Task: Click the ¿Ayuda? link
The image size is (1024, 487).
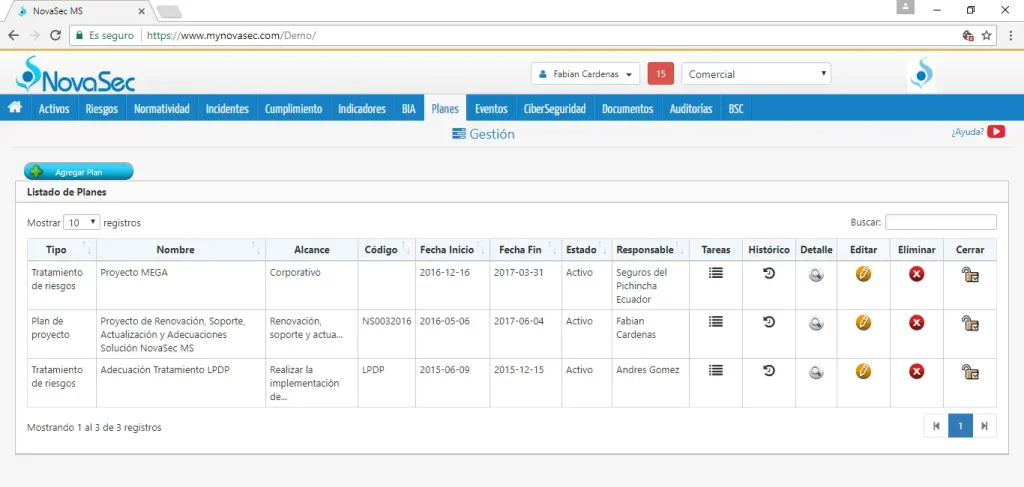Action: coord(967,132)
